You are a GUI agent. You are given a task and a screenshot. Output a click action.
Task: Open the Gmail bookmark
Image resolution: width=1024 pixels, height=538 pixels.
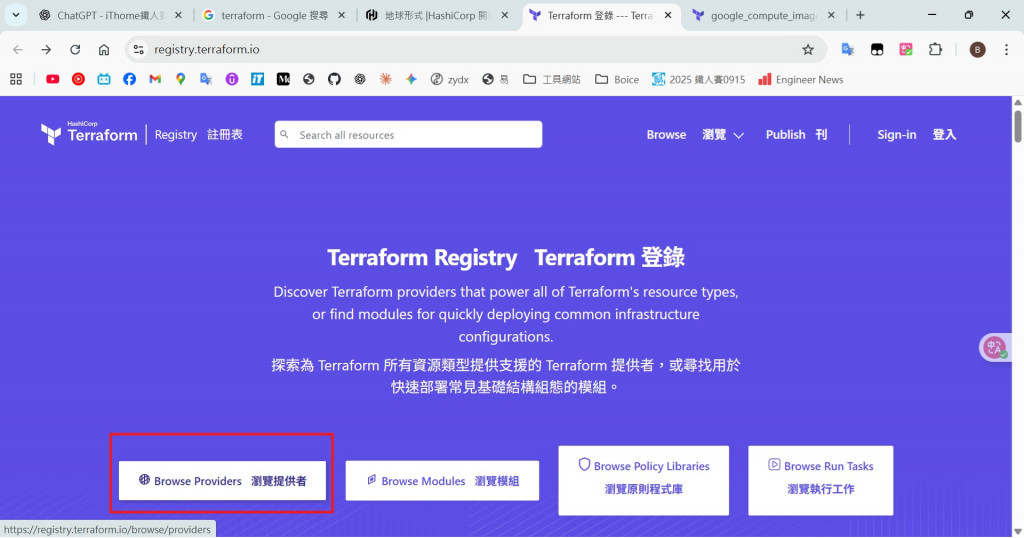tap(155, 79)
